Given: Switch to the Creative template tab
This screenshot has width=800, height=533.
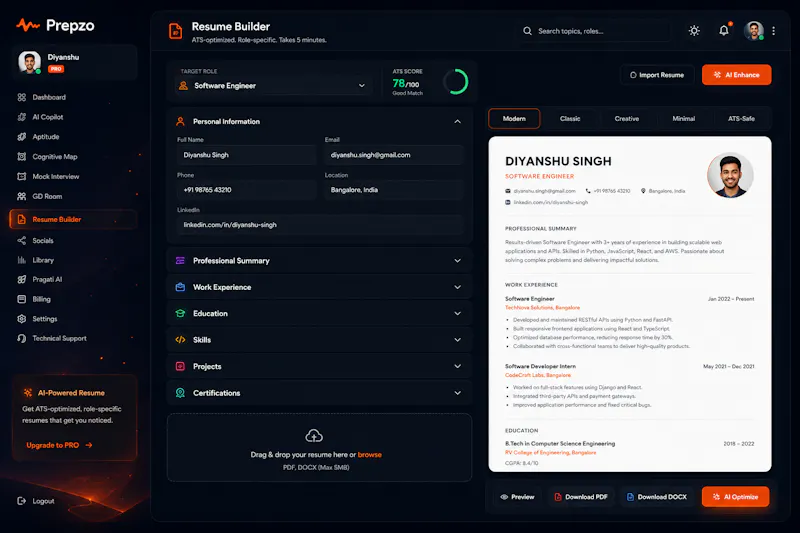Looking at the screenshot, I should click(x=627, y=118).
